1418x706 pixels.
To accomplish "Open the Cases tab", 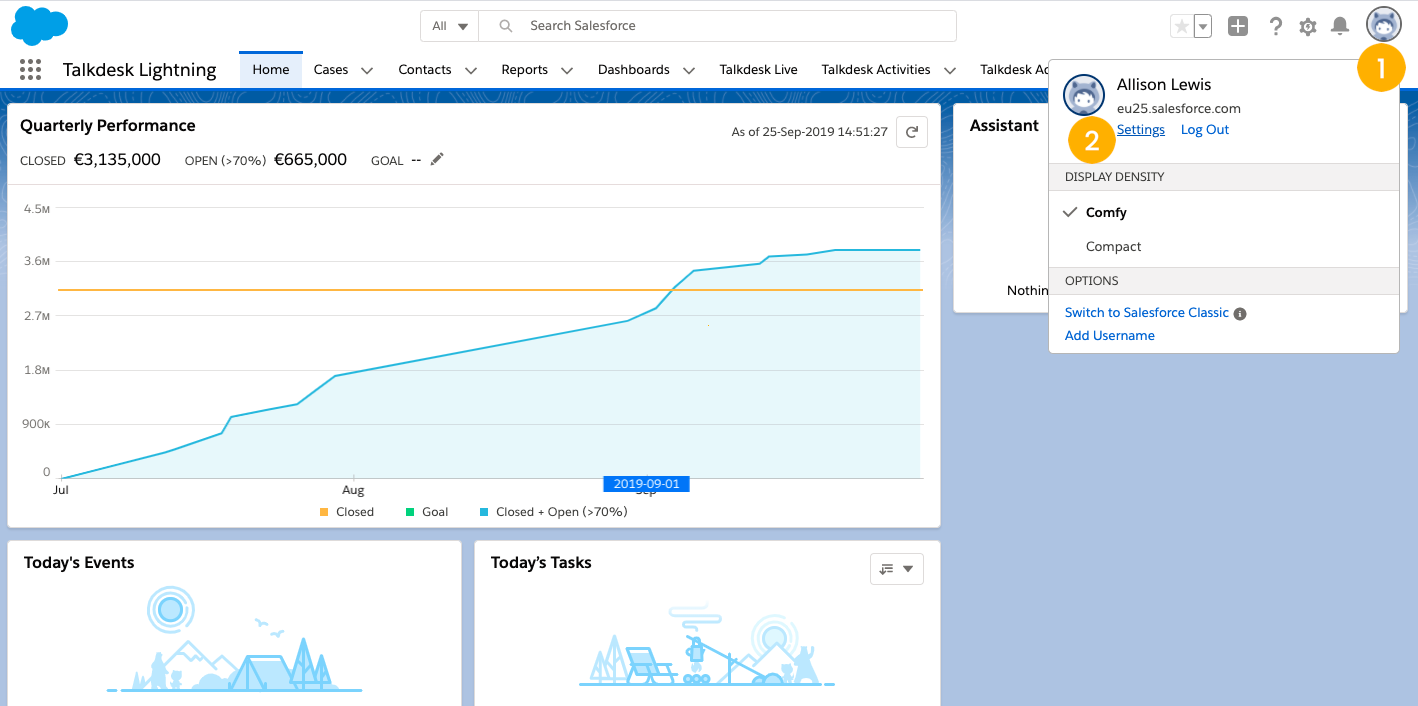I will coord(331,69).
